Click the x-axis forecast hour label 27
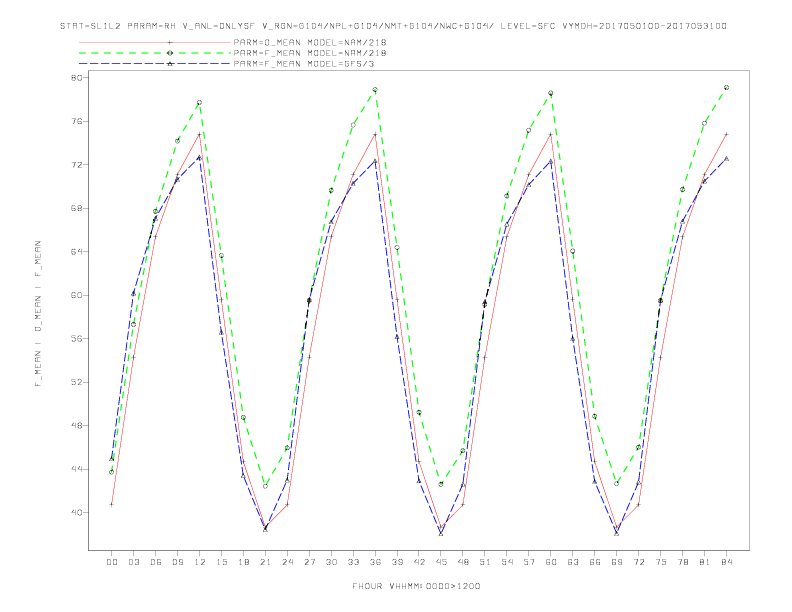The image size is (792, 612). click(310, 562)
